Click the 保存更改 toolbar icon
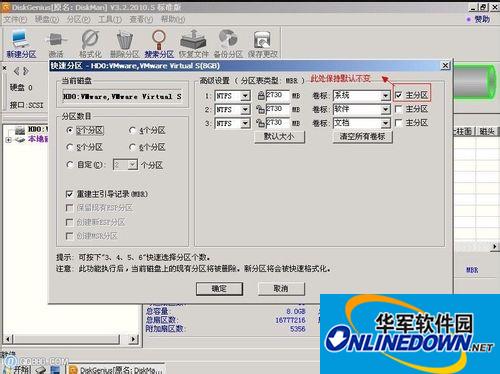The width and height of the screenshot is (500, 374). [x=262, y=43]
